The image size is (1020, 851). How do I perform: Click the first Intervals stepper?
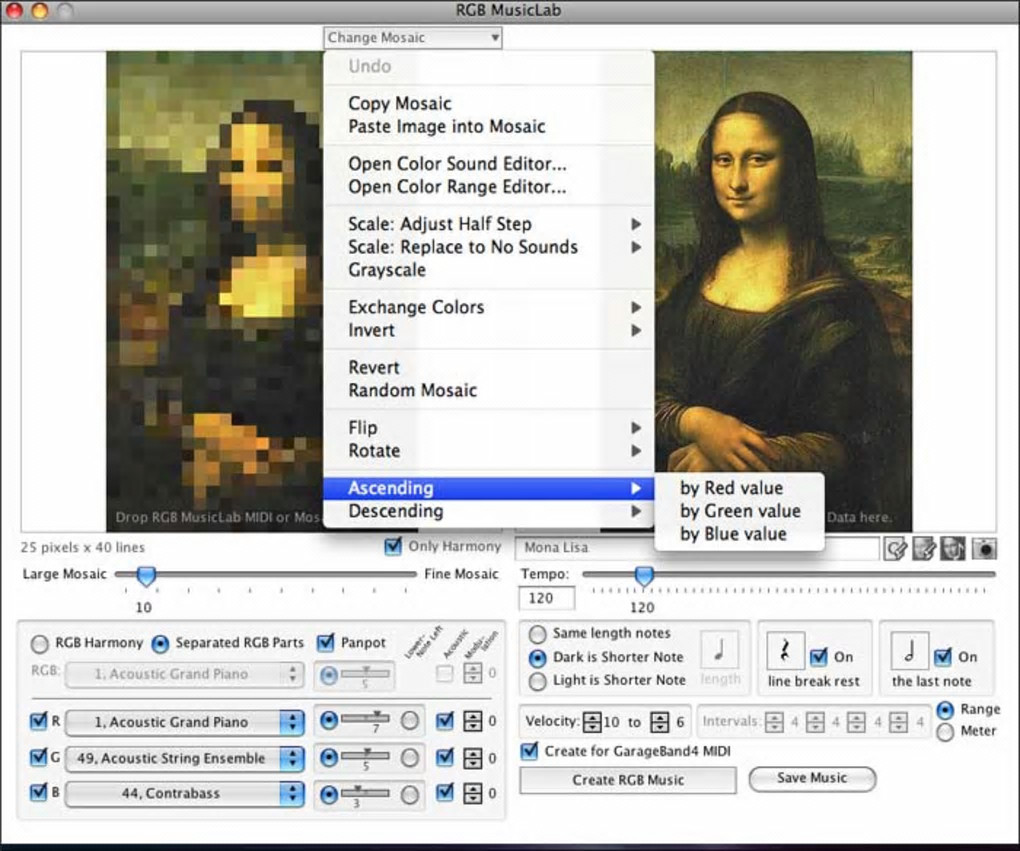click(x=774, y=722)
